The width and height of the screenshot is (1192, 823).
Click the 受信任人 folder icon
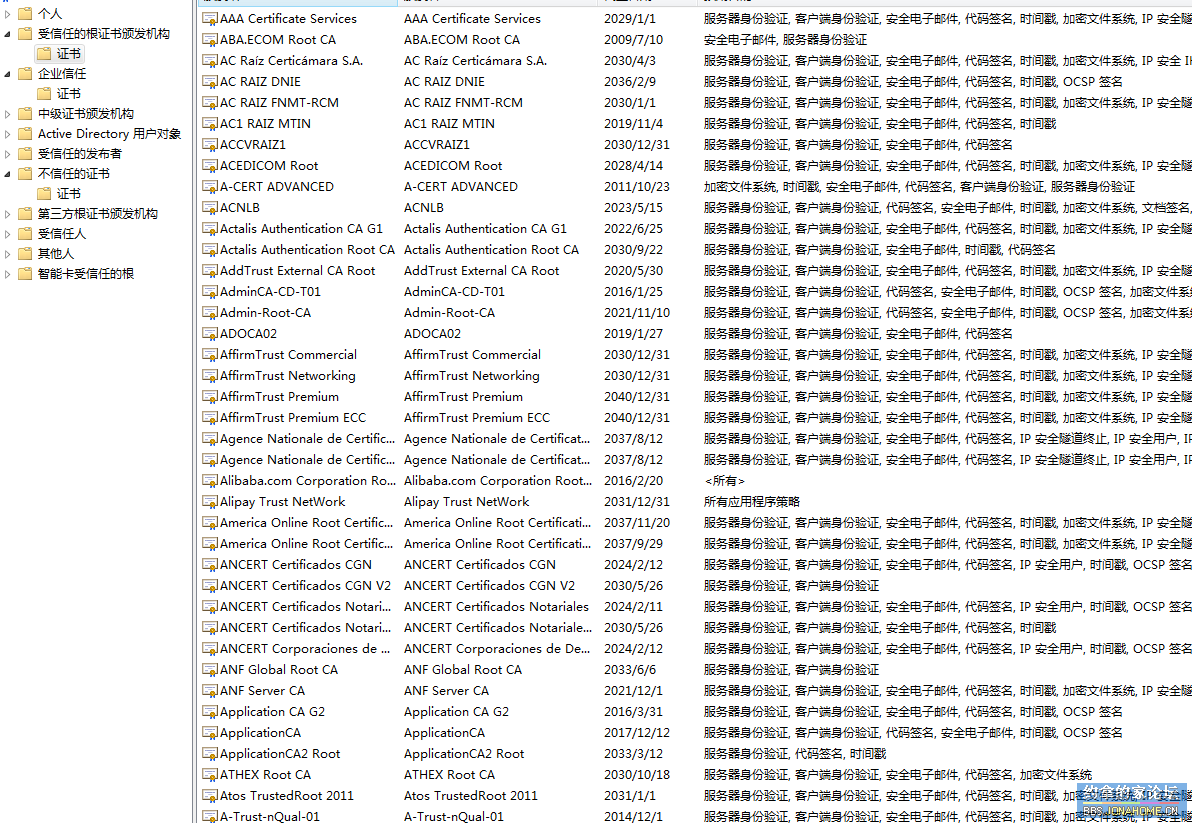(x=25, y=234)
